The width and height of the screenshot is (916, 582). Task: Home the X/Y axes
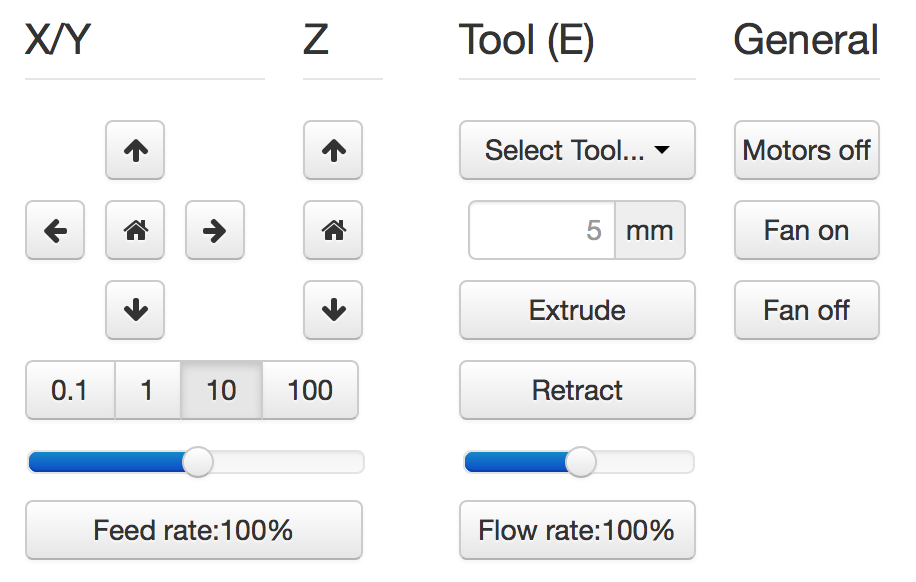tap(135, 230)
